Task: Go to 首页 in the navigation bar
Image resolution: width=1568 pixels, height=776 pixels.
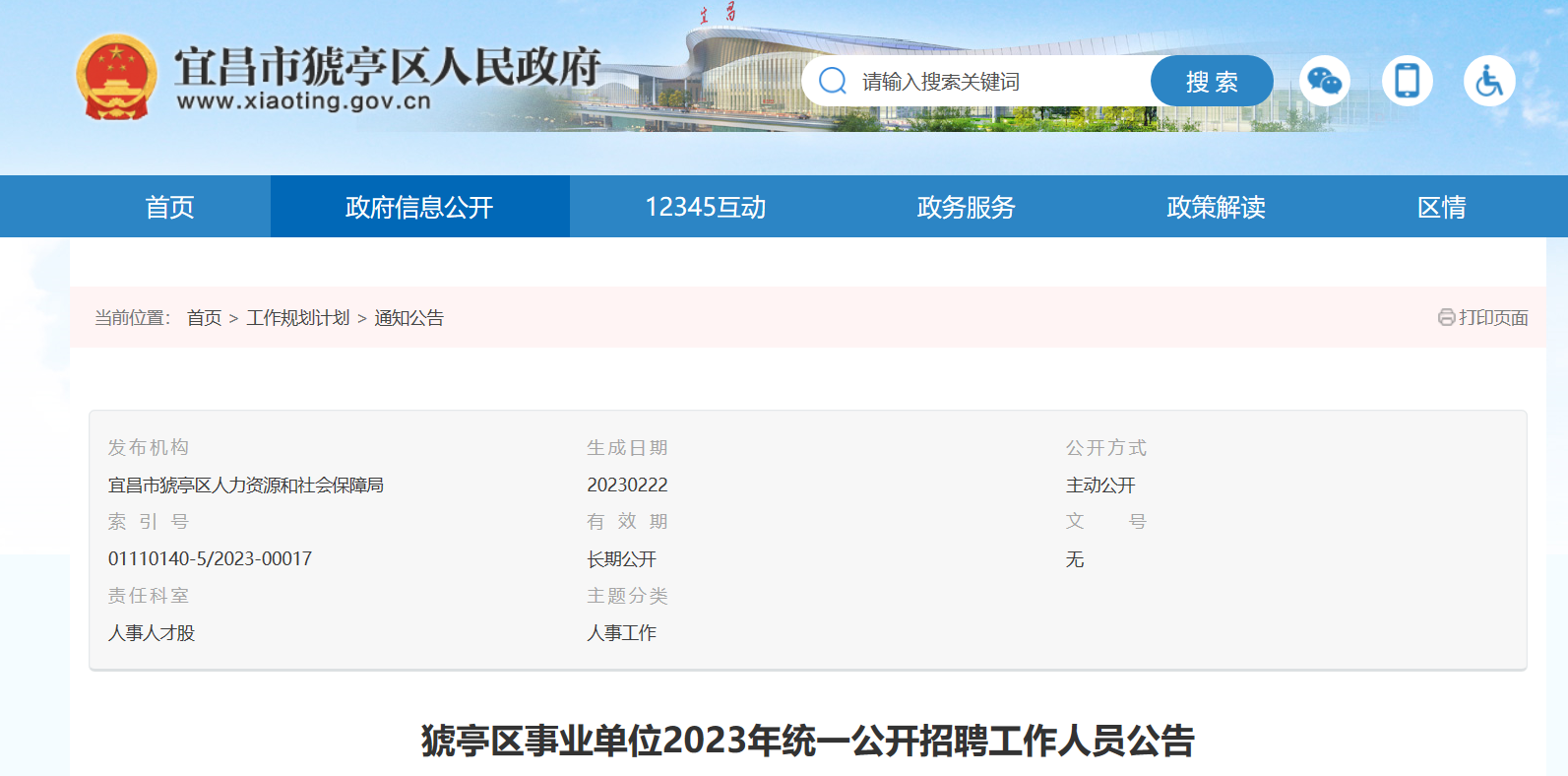Action: coord(169,207)
